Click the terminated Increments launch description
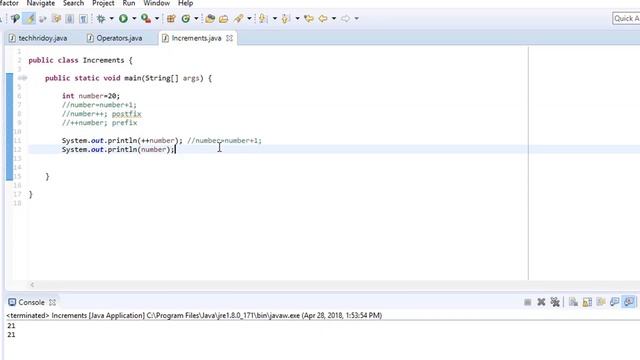The height and width of the screenshot is (360, 640). pyautogui.click(x=194, y=316)
